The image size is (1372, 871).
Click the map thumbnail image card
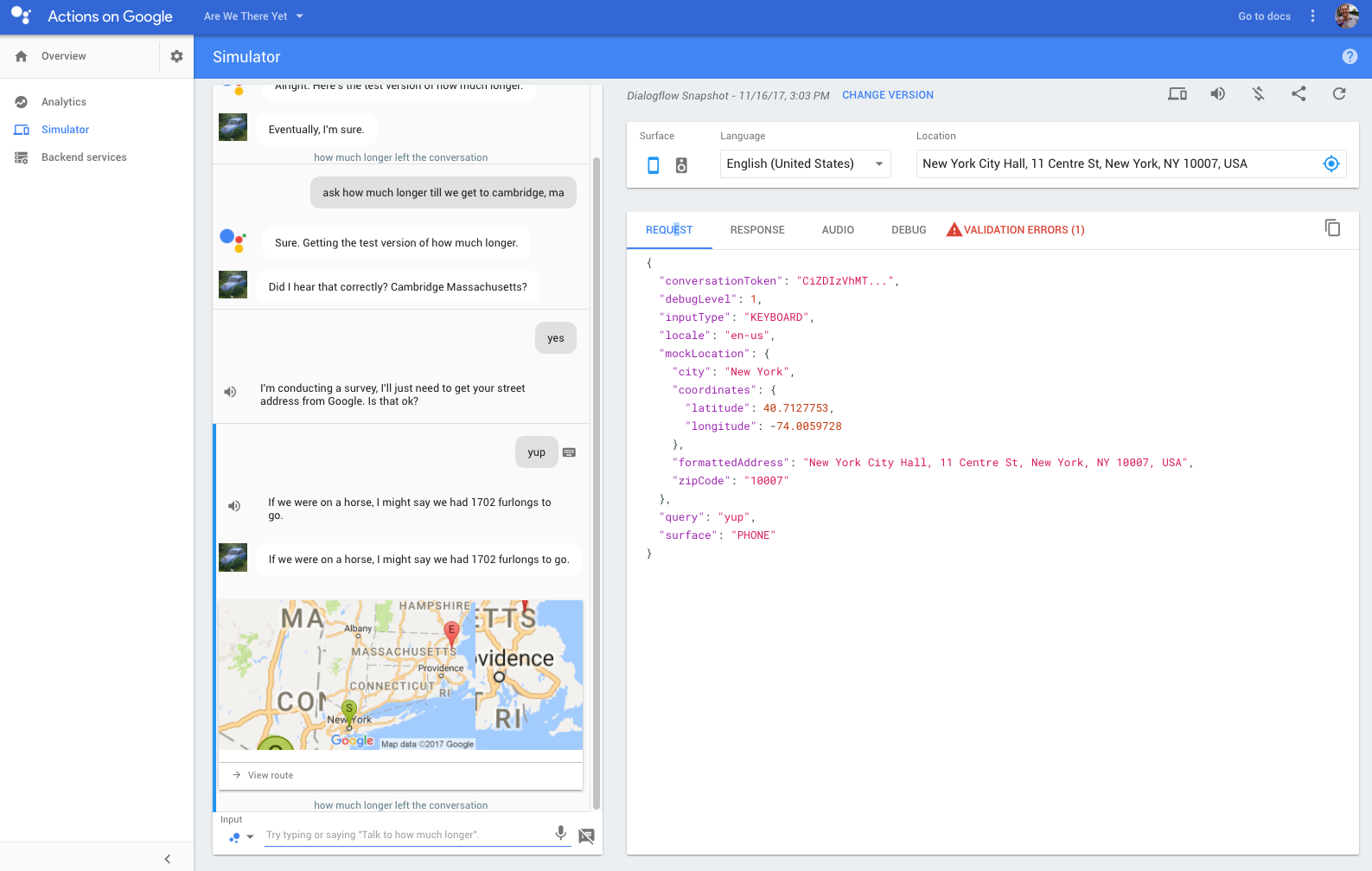(400, 675)
